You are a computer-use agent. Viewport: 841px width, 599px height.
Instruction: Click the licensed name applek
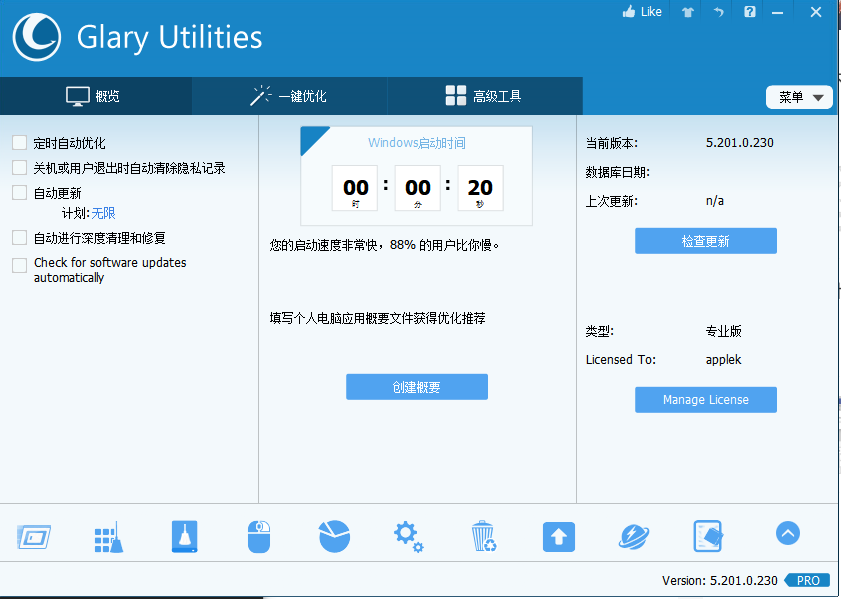[x=724, y=359]
